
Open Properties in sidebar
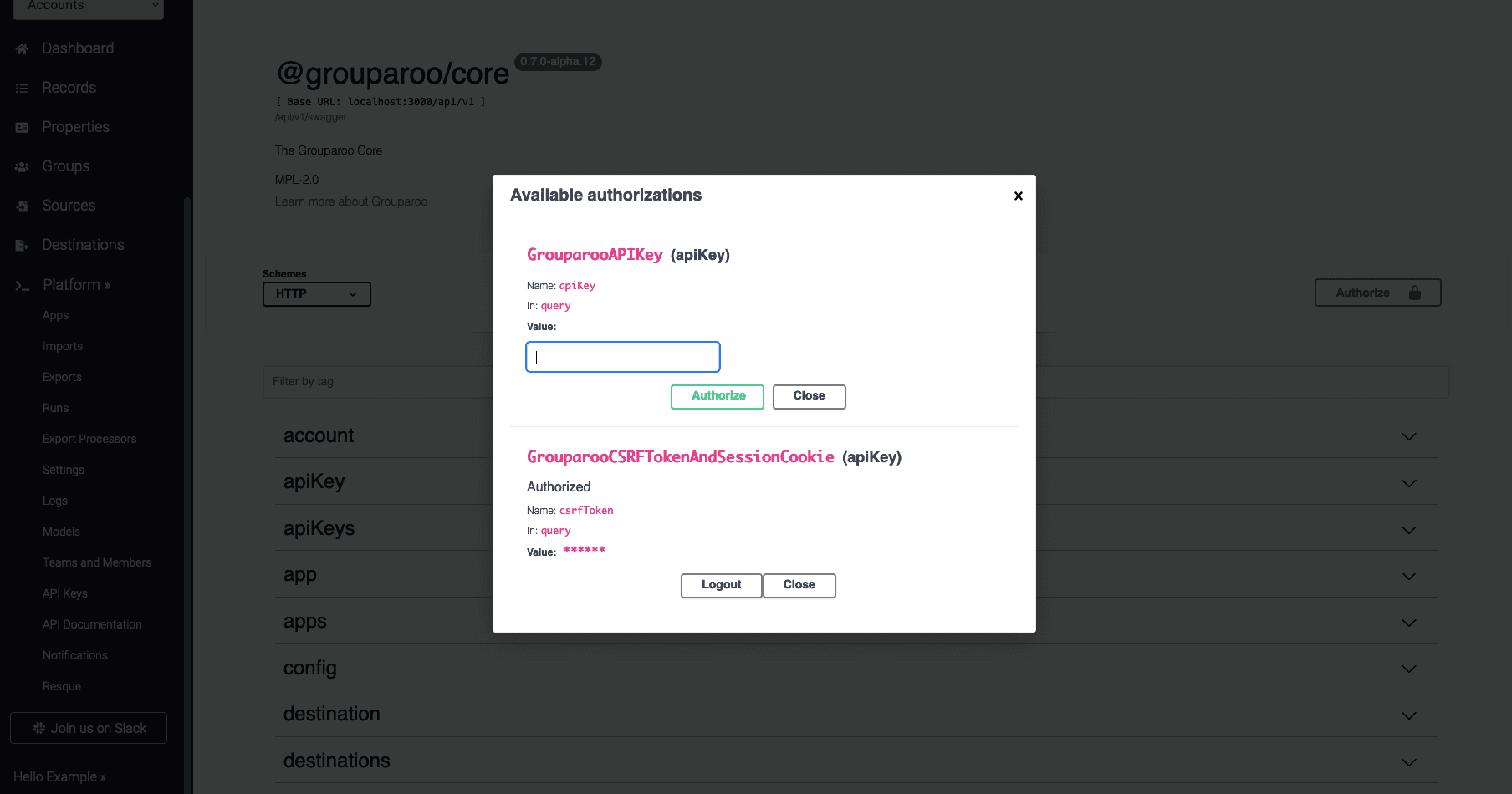pyautogui.click(x=75, y=127)
